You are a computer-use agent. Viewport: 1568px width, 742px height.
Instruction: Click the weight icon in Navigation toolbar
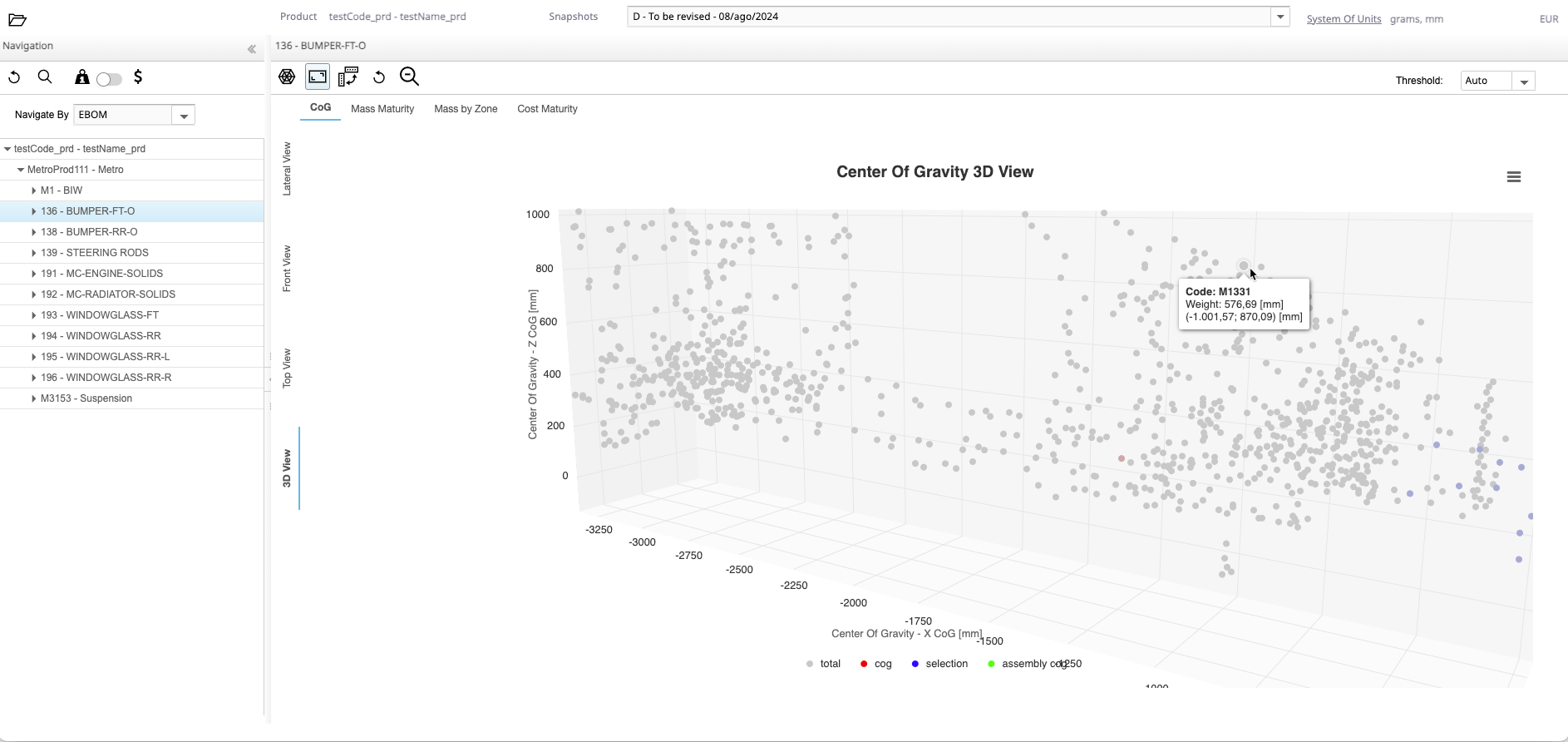(x=81, y=77)
